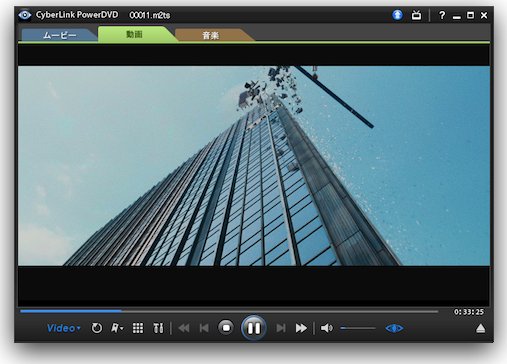507x364 pixels.
Task: Open the settings tools icon
Action: tap(158, 328)
